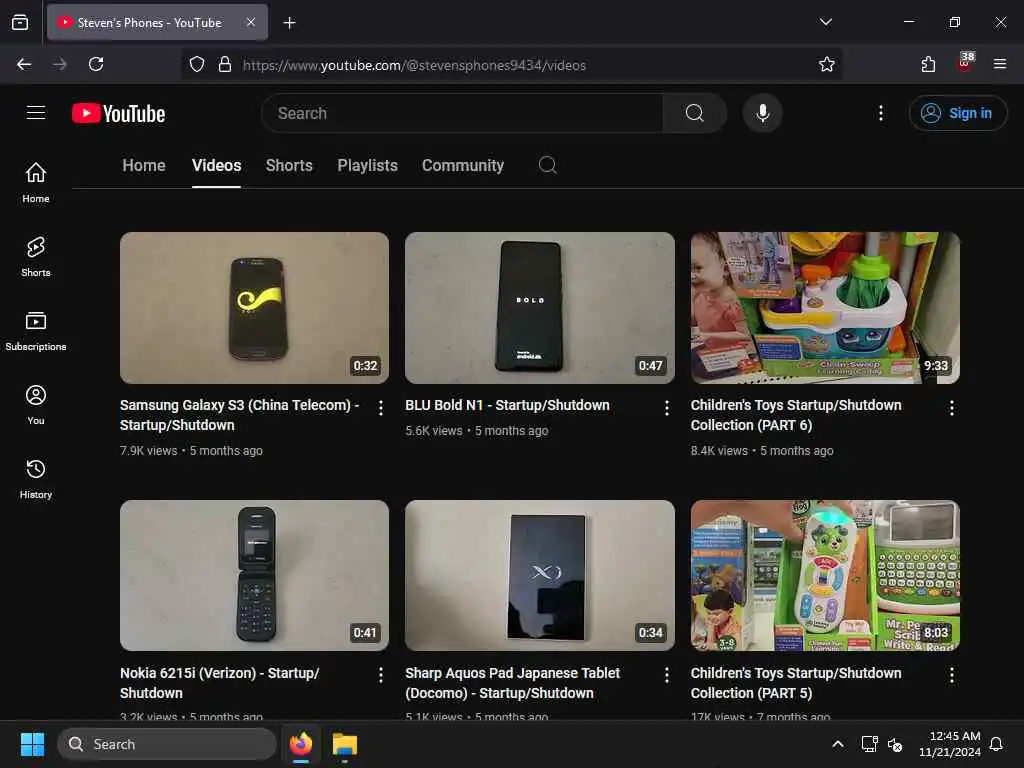The height and width of the screenshot is (768, 1024).
Task: Switch to the Shorts channel tab
Action: tap(289, 165)
